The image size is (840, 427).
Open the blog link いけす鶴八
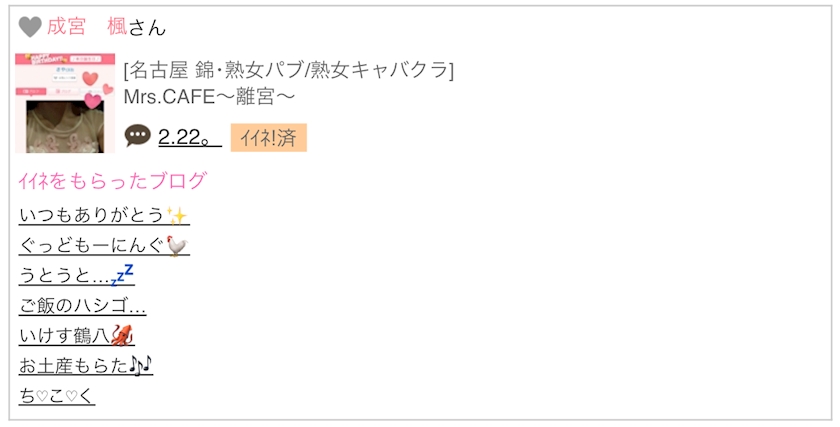click(65, 336)
